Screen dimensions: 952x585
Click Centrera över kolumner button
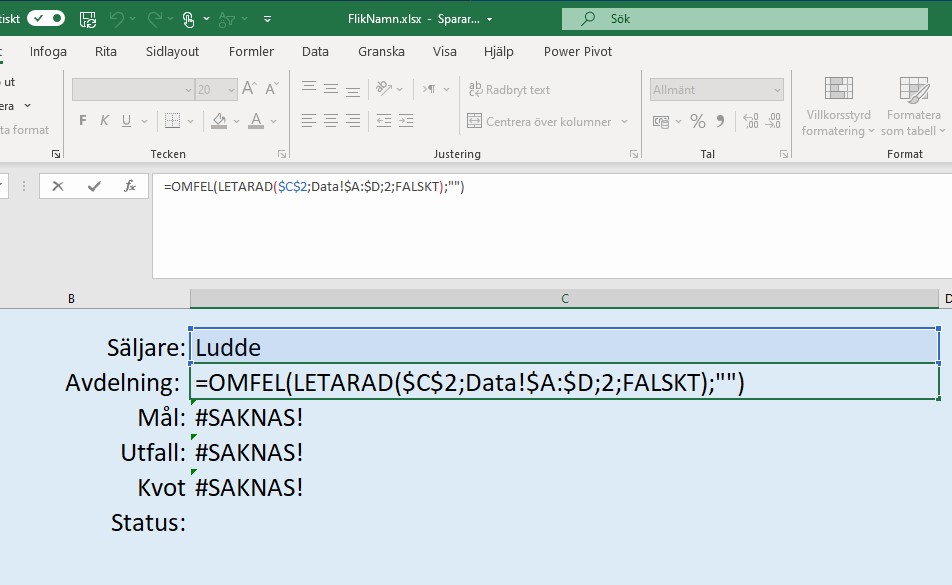(x=546, y=122)
